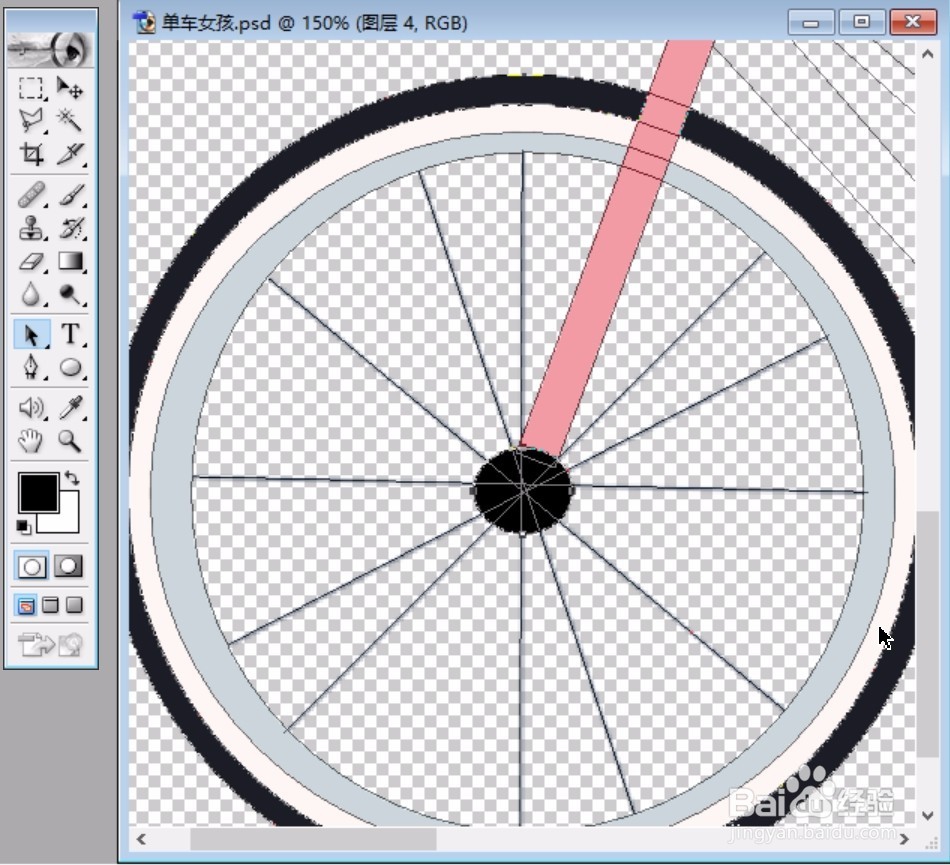Screen dimensions: 950x865
Task: Minimize the 单车女孩.psd document window
Action: tap(811, 22)
